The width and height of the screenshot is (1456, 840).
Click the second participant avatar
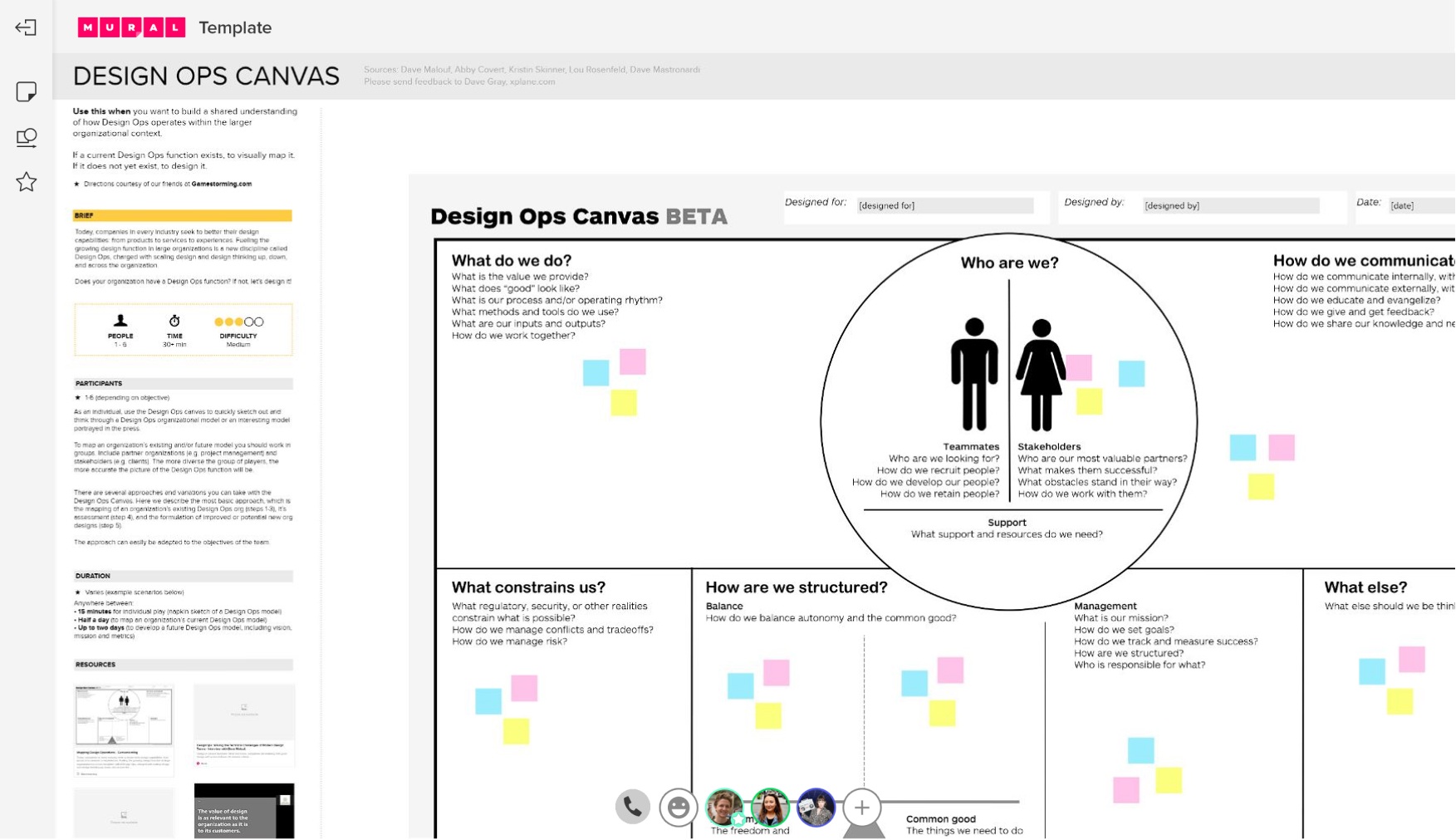point(770,806)
